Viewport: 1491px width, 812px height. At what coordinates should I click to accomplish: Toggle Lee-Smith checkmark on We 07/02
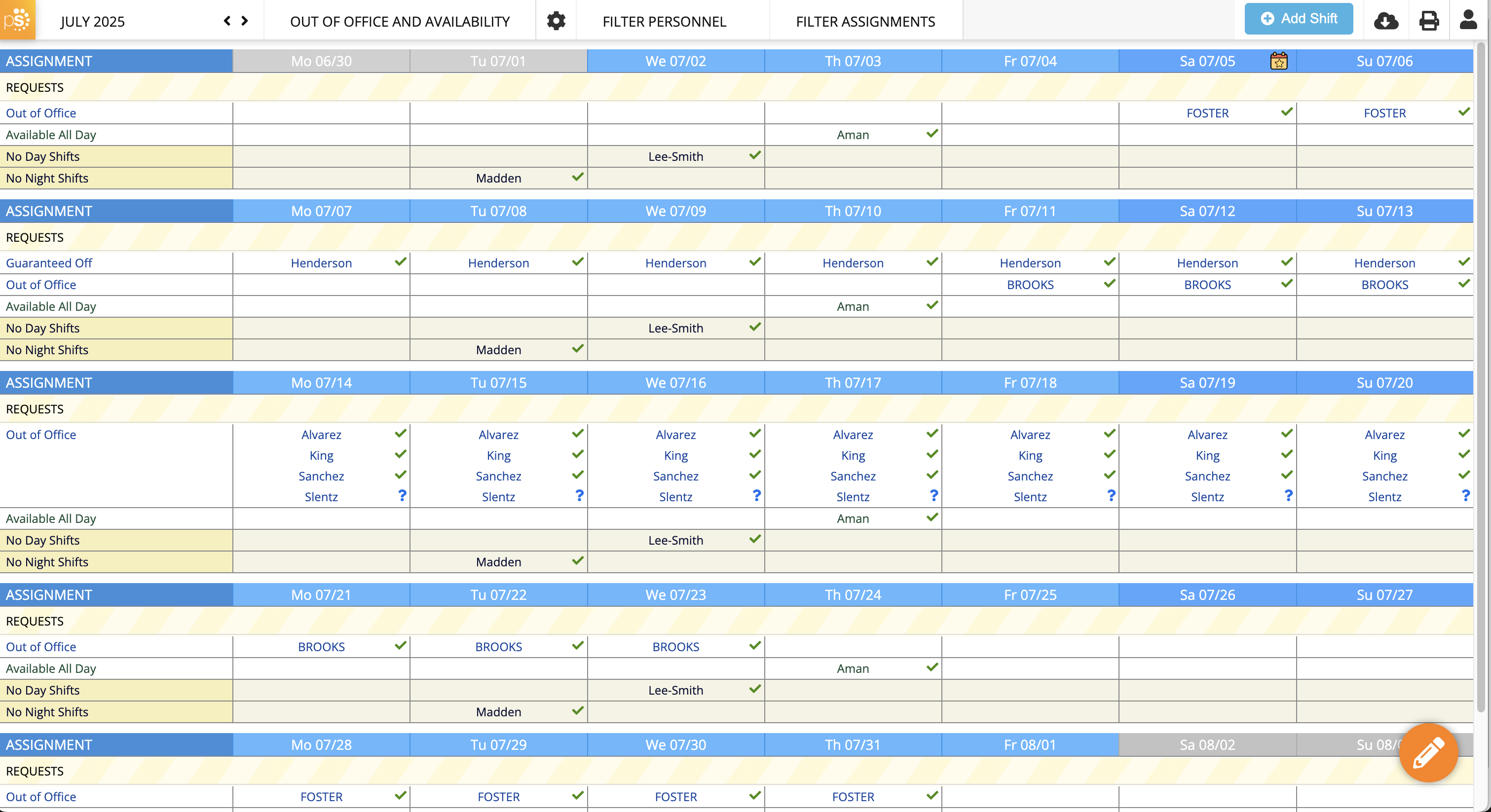pos(755,155)
